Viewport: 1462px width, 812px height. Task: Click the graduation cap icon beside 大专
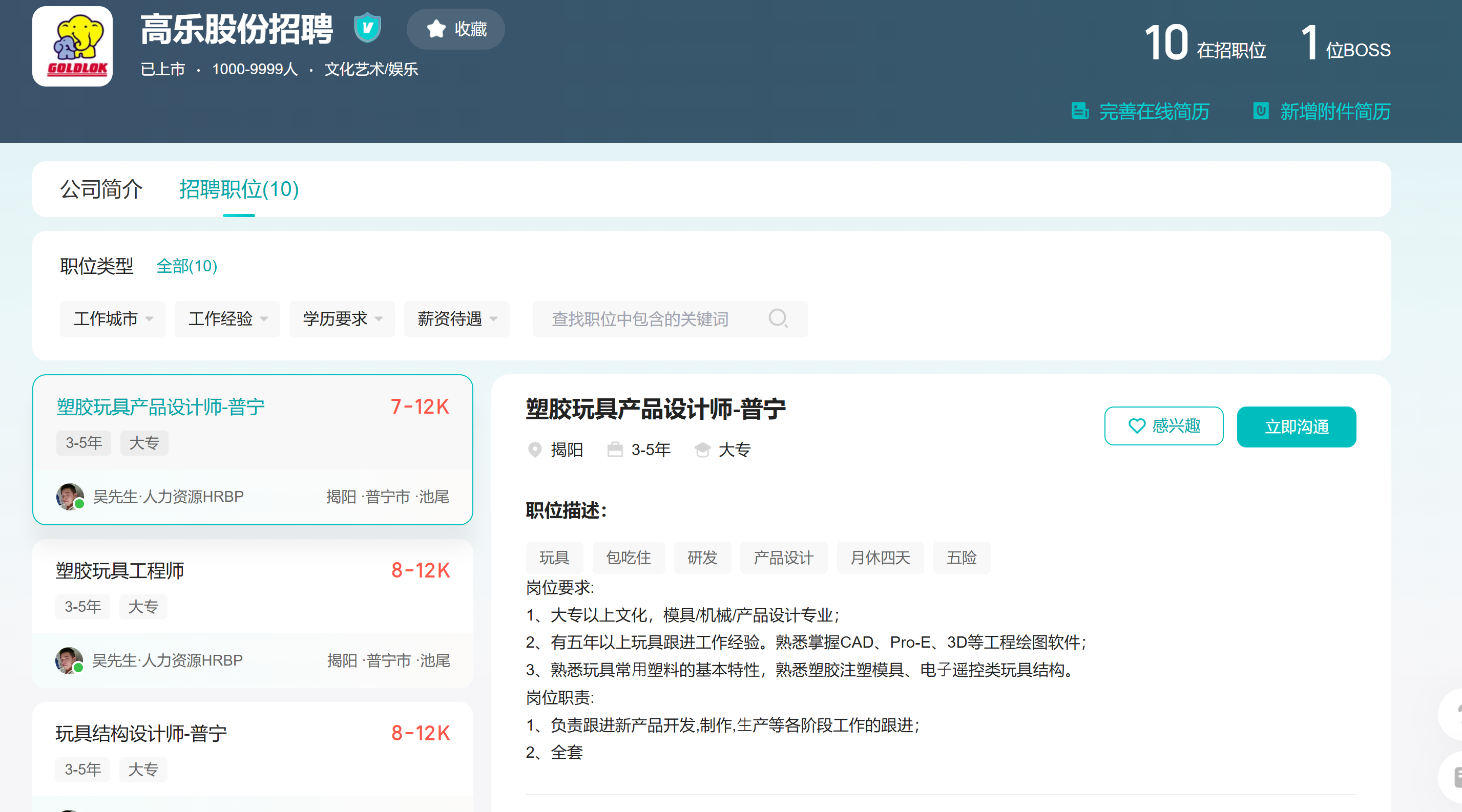pyautogui.click(x=703, y=450)
